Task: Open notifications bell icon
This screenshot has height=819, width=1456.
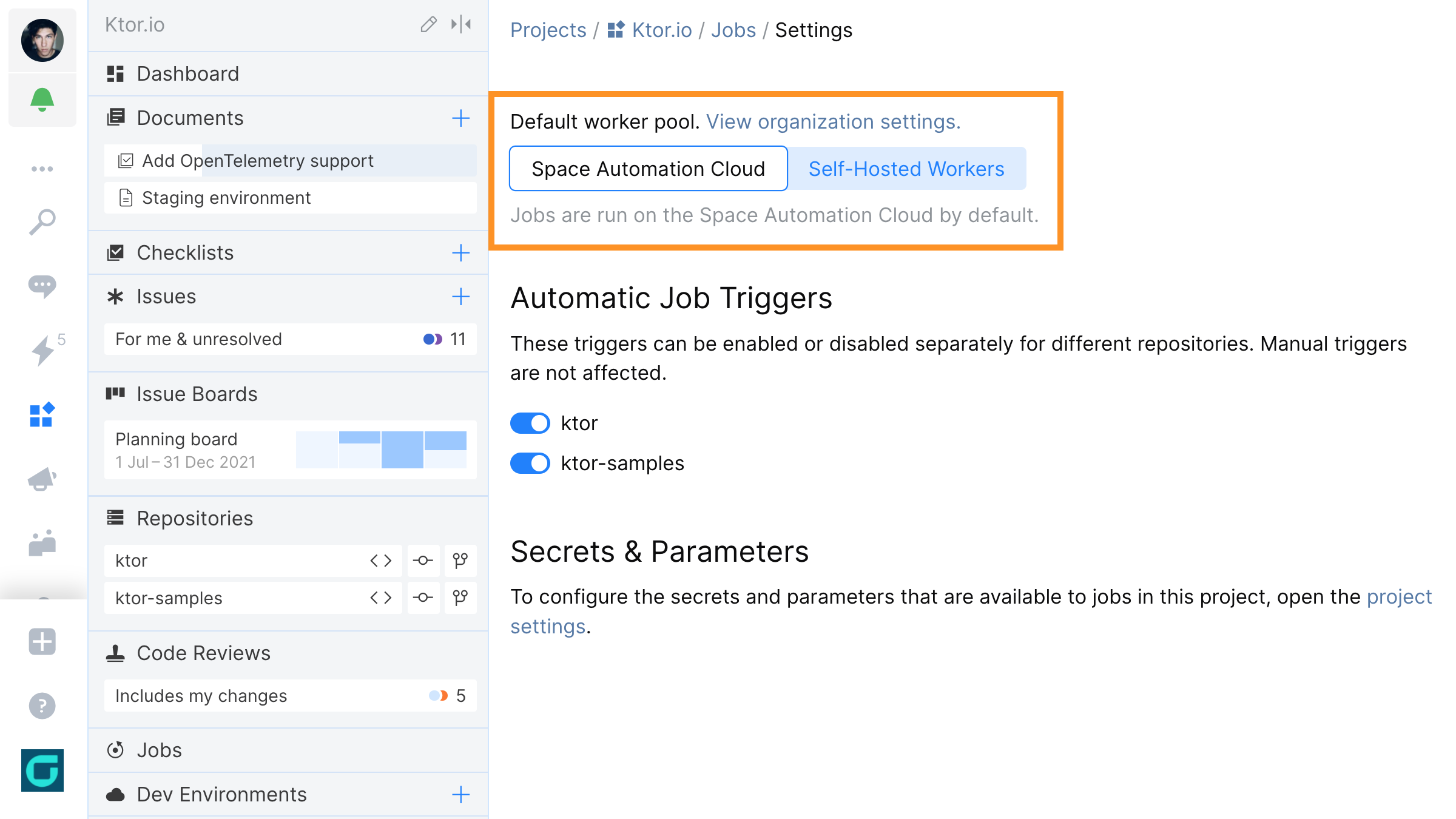Action: point(42,99)
